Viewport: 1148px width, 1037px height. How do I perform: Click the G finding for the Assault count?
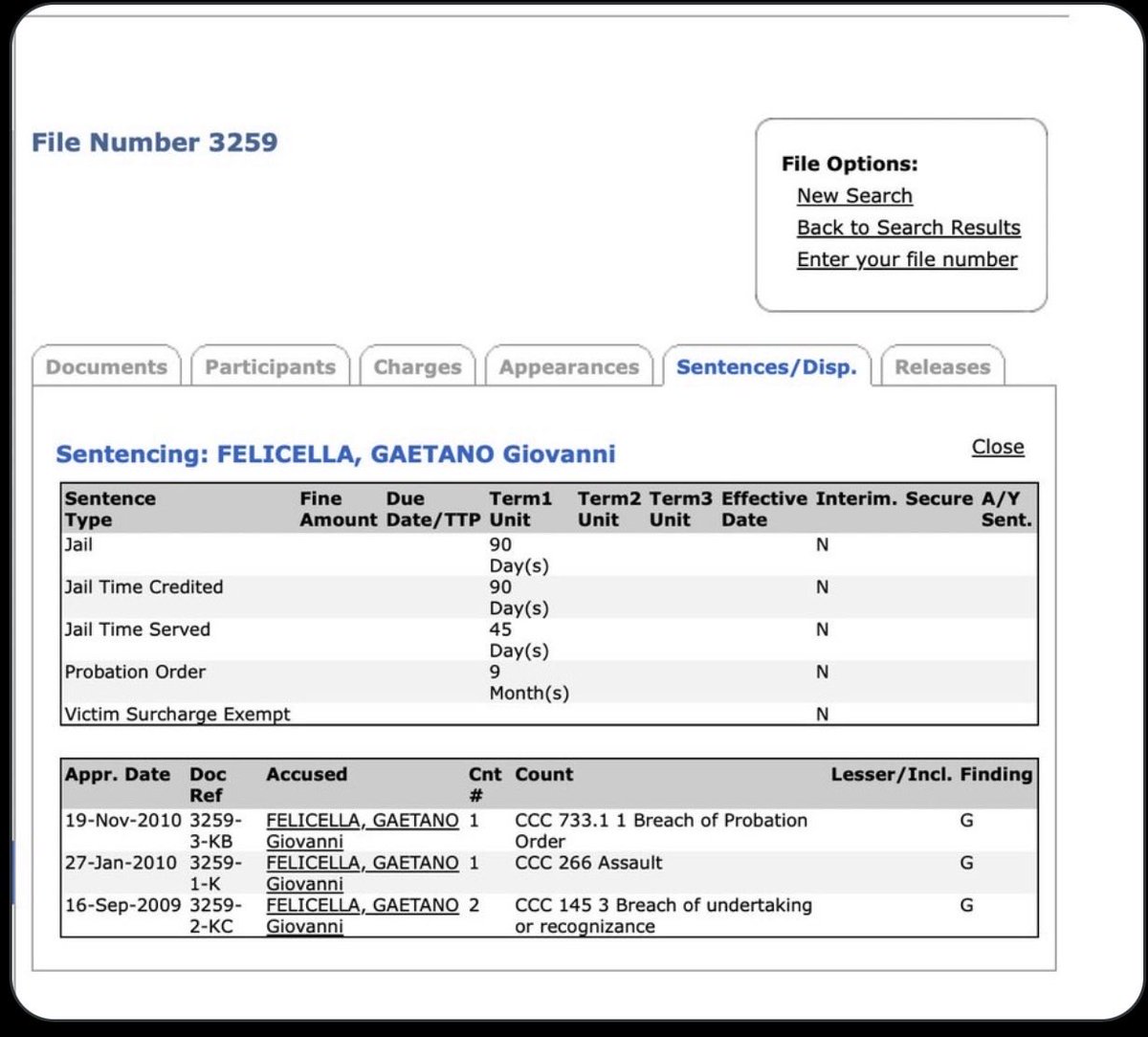pyautogui.click(x=967, y=862)
